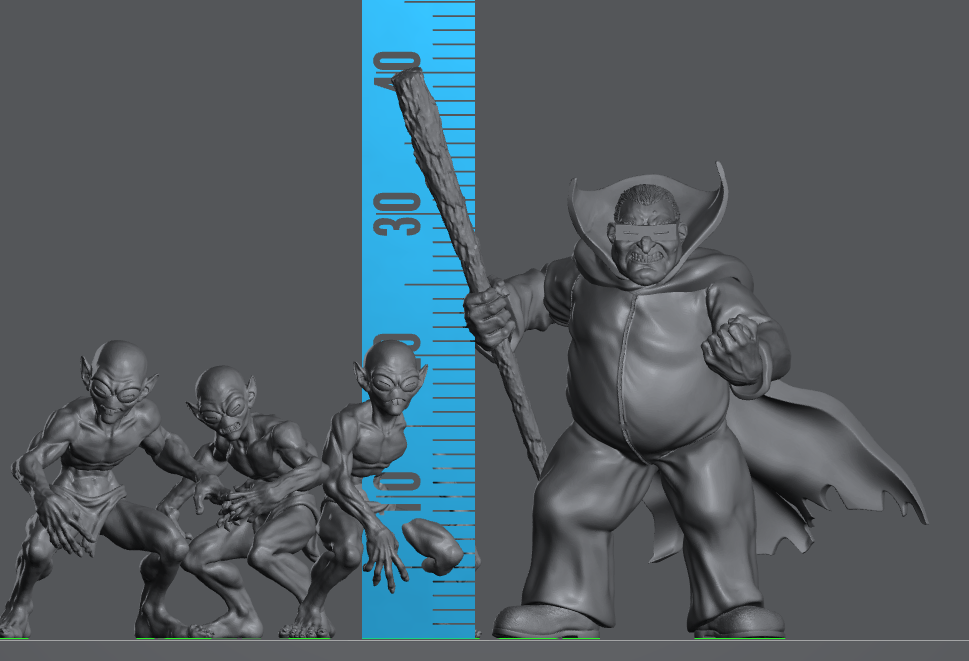Click the small loose rock near ruler
The image size is (969, 661).
pyautogui.click(x=432, y=546)
